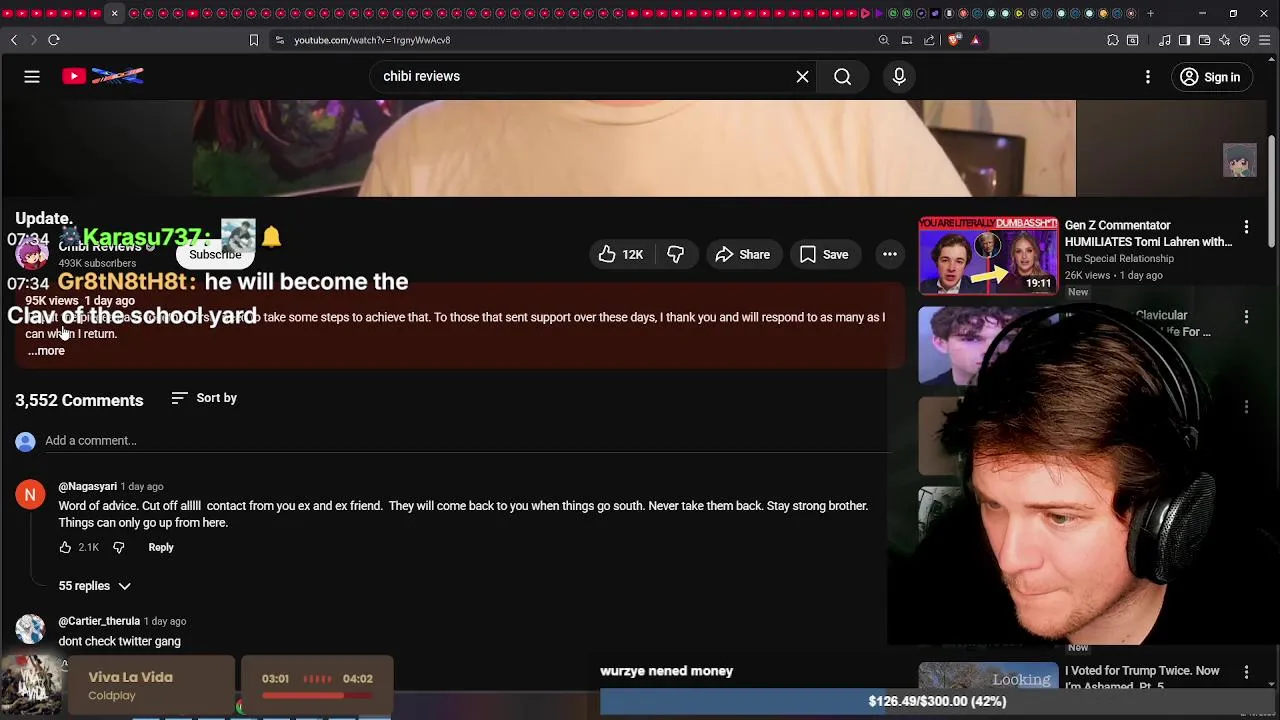Click the page vertical scrollbar
Screen dimensions: 1280x720
click(x=1272, y=190)
